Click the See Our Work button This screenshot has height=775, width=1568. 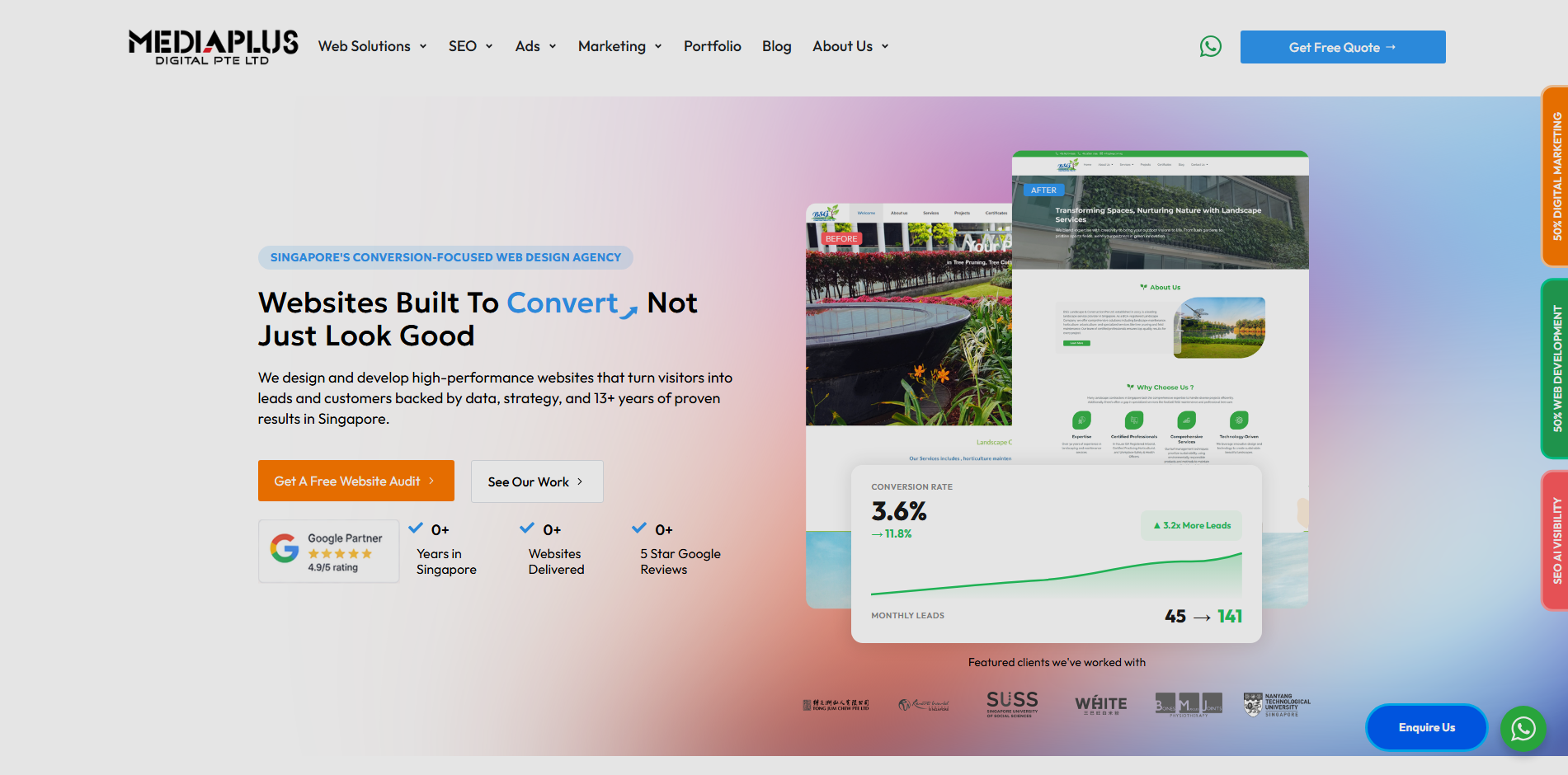[x=537, y=481]
